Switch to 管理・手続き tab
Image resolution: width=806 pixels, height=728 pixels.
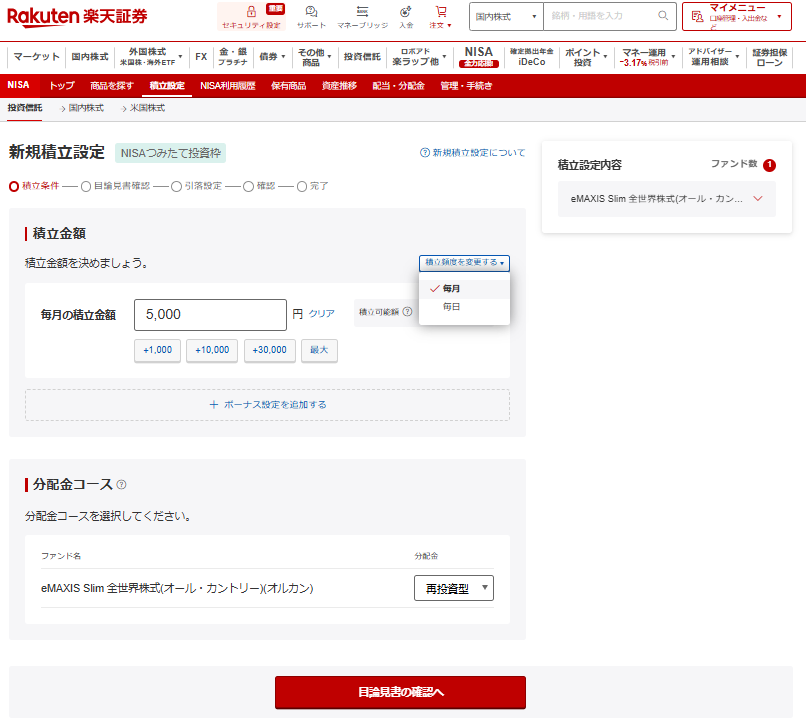pyautogui.click(x=466, y=85)
